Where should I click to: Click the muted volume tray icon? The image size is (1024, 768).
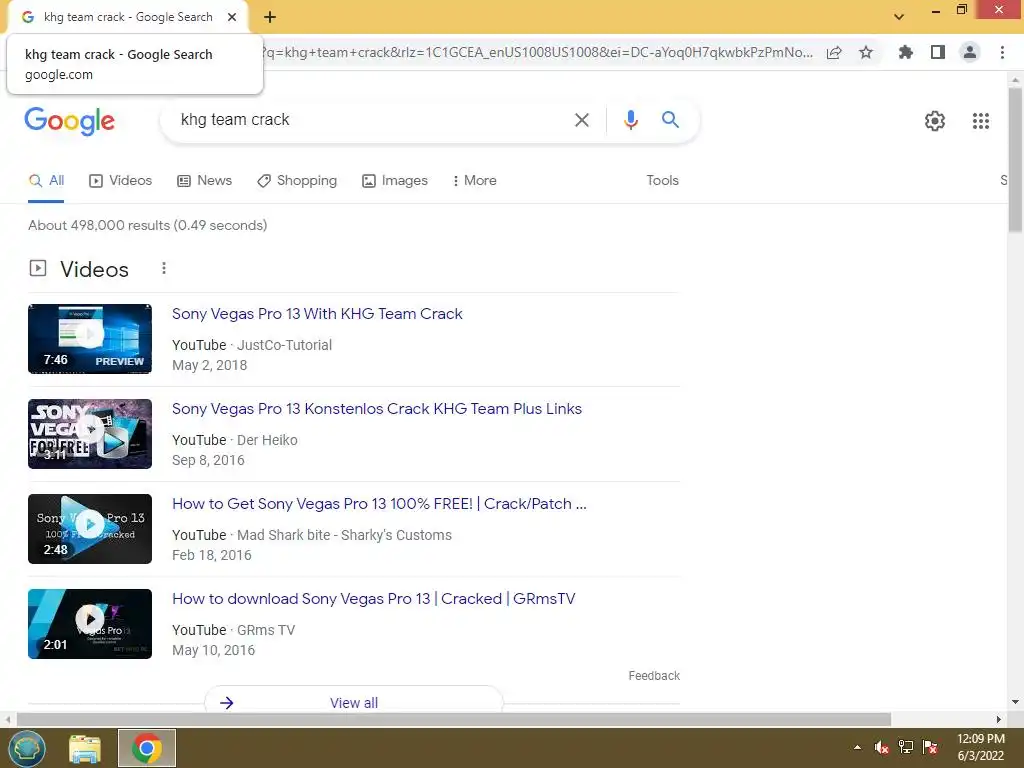[882, 747]
